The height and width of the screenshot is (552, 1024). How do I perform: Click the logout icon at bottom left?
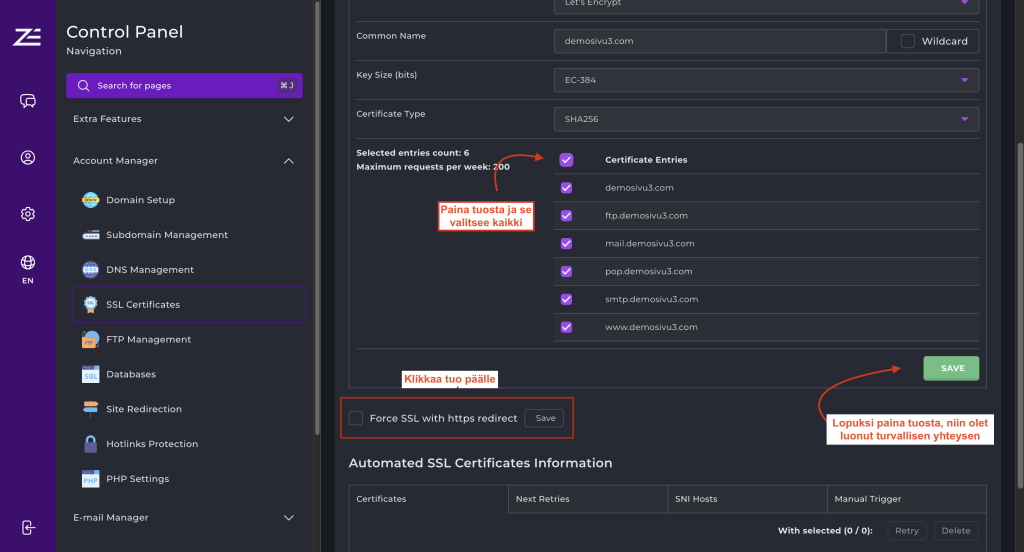click(x=28, y=527)
